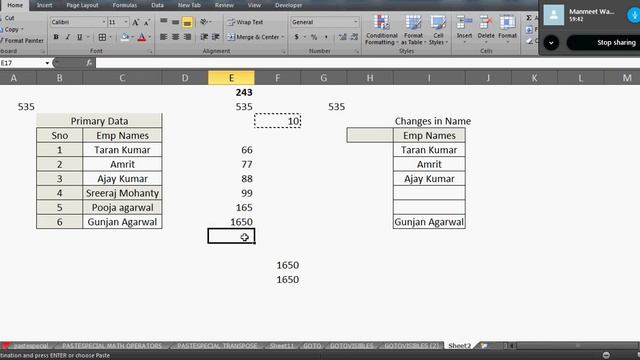Decrease font size with shrink icon
Image resolution: width=640 pixels, height=360 pixels.
(x=147, y=22)
